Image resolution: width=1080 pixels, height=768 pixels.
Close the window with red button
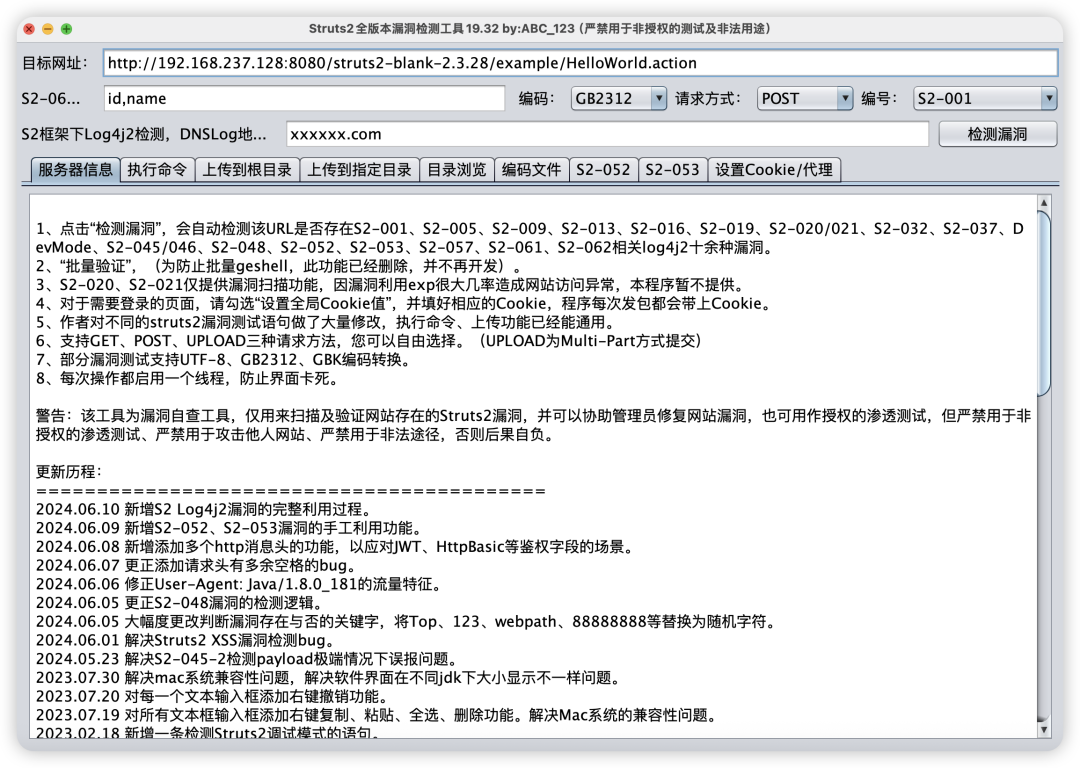point(29,28)
